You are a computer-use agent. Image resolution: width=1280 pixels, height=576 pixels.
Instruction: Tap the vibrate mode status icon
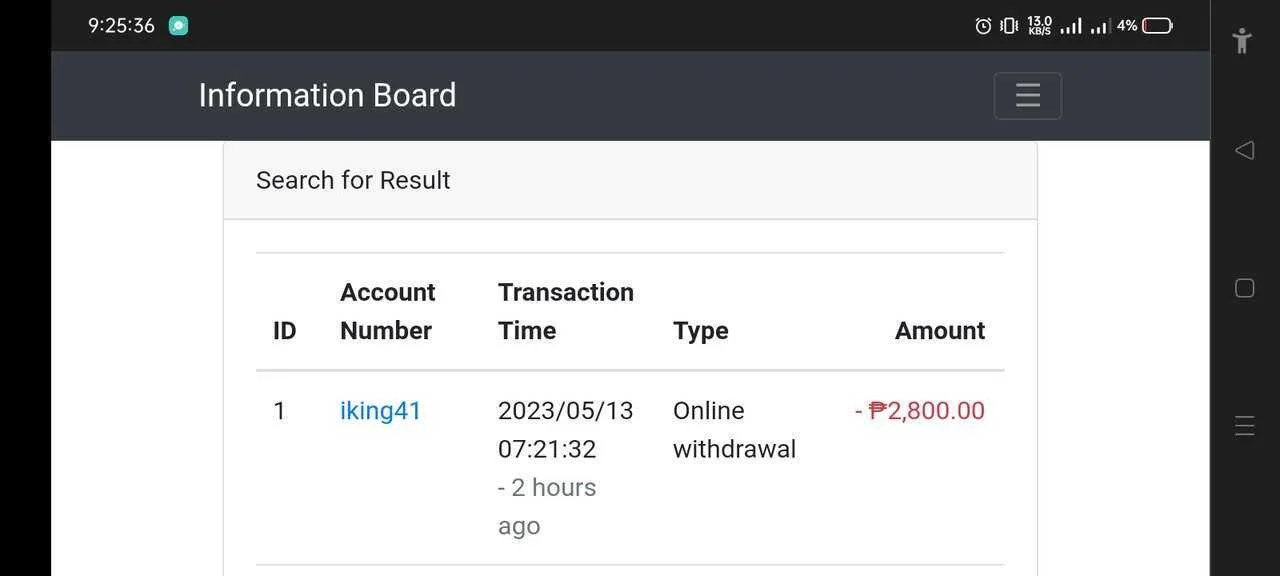click(x=1009, y=26)
